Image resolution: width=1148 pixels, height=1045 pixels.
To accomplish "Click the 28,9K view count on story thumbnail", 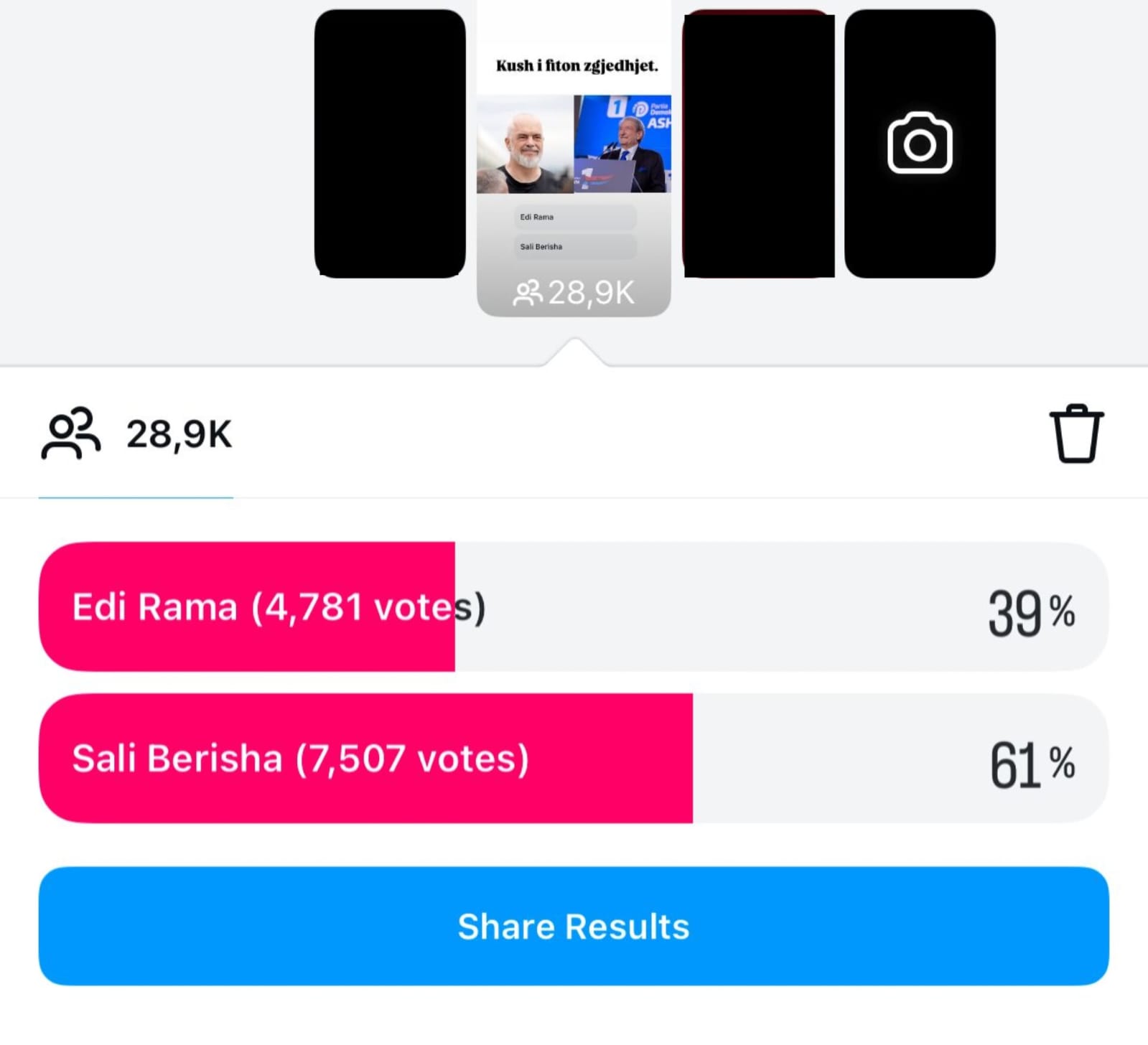I will (x=591, y=293).
